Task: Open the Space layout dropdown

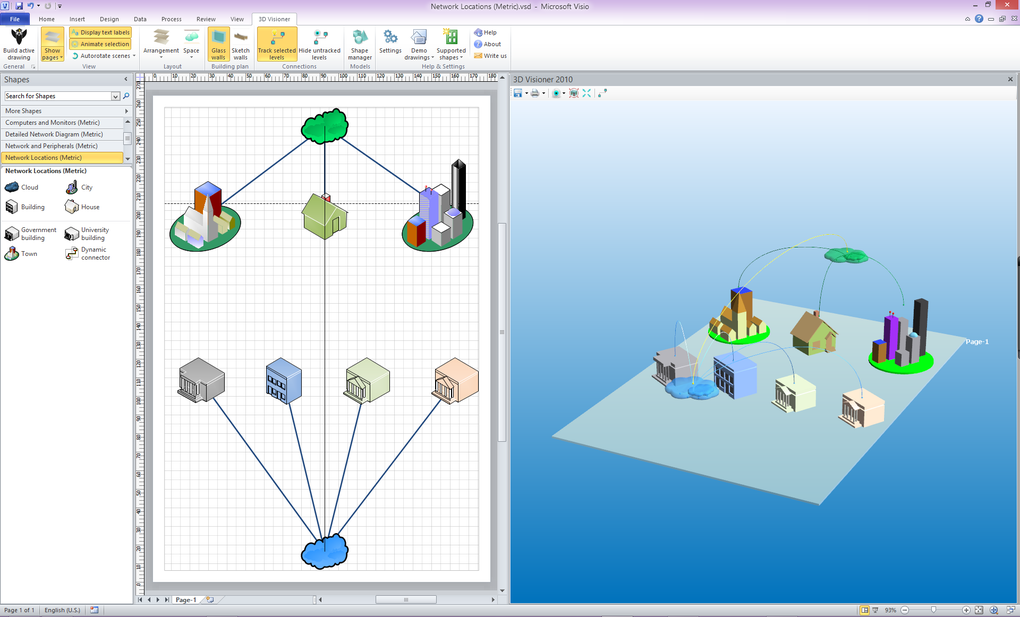Action: click(191, 44)
